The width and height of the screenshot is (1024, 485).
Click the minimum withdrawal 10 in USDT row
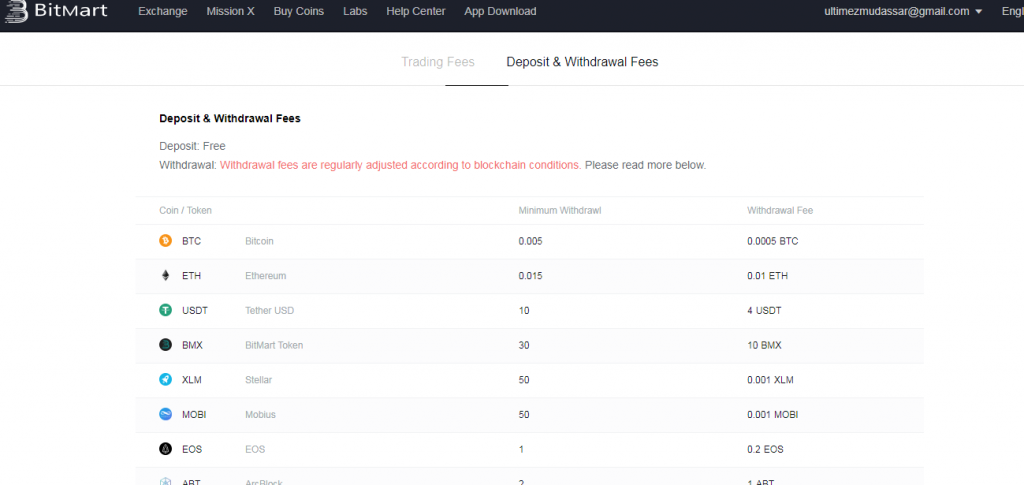click(x=524, y=310)
